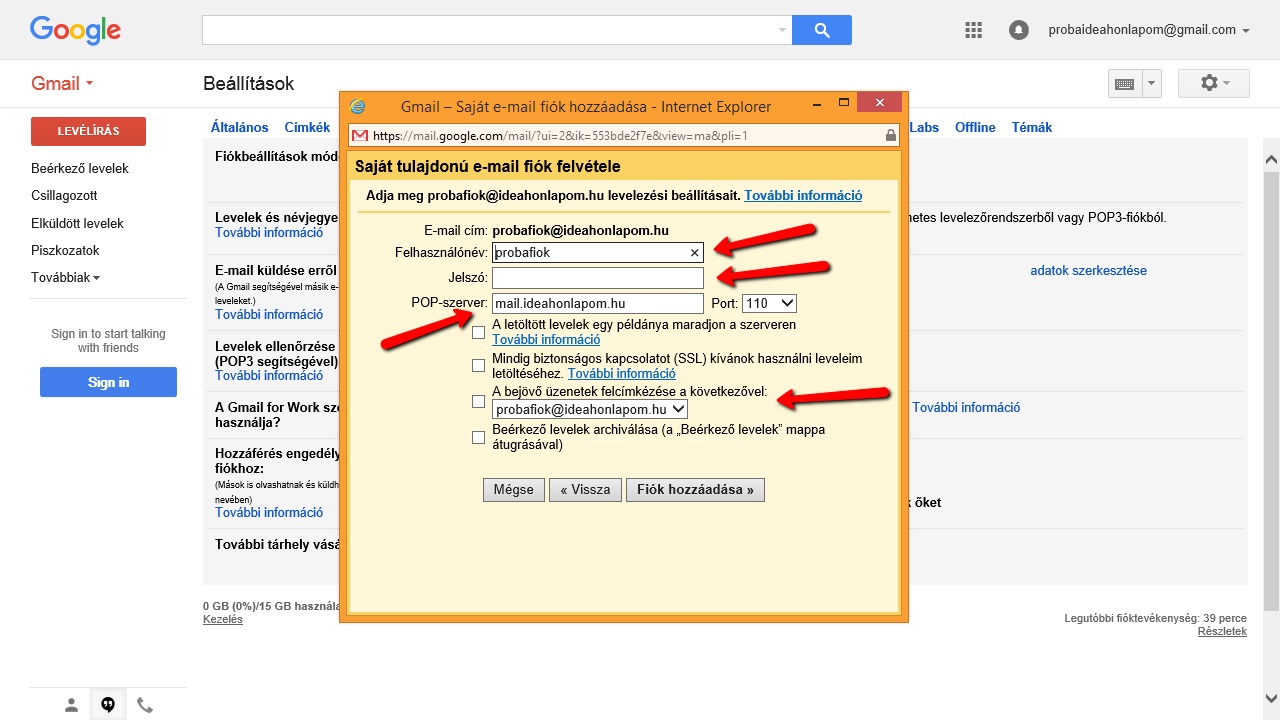Open the account menu probaideahonlapom@gmail.com

1149,30
